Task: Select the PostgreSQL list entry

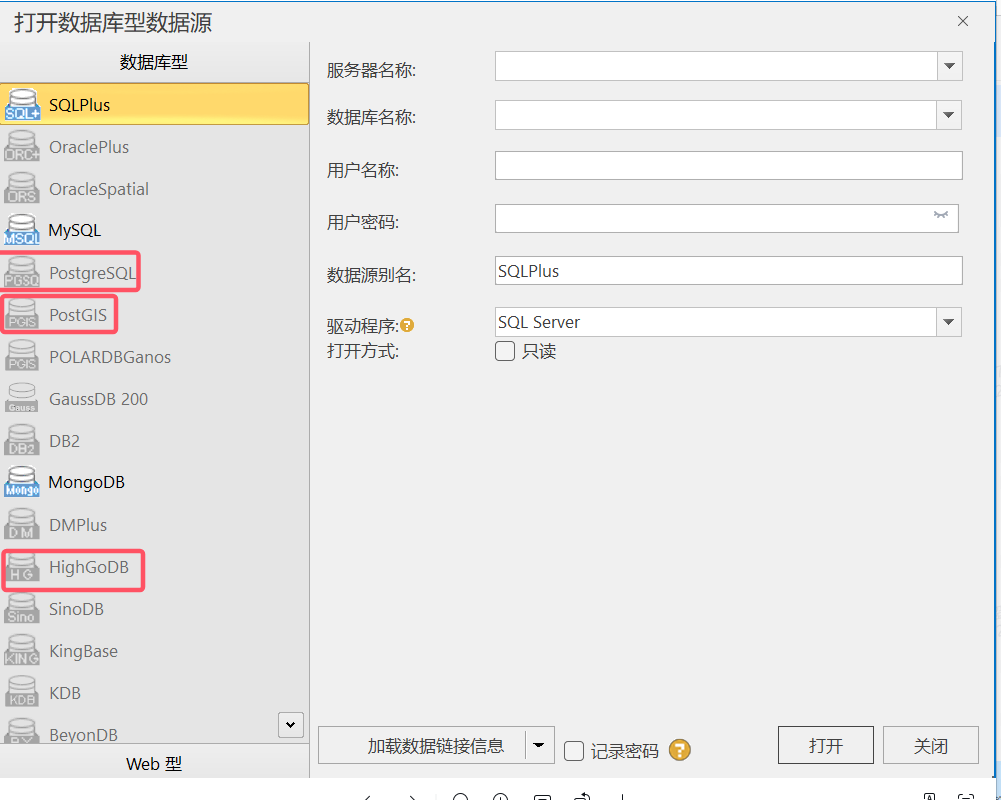Action: pyautogui.click(x=154, y=273)
